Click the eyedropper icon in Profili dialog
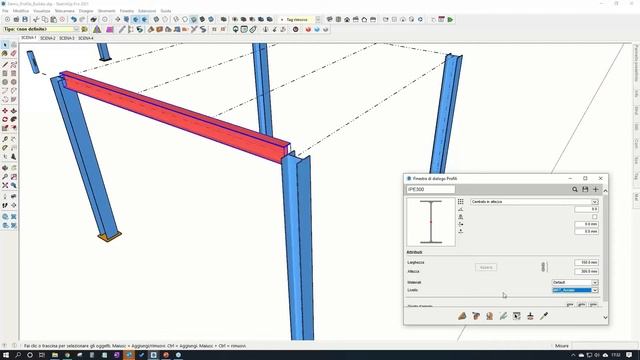640x360 pixels. 544,316
